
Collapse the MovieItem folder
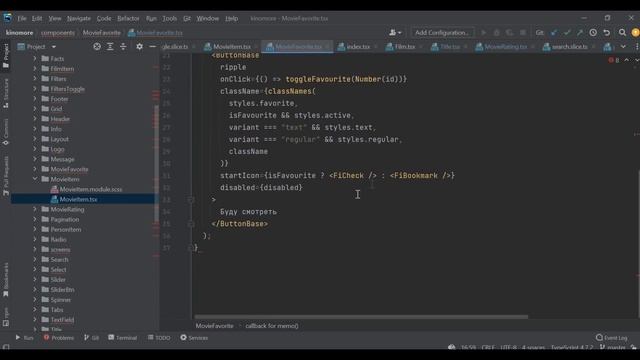tap(35, 179)
